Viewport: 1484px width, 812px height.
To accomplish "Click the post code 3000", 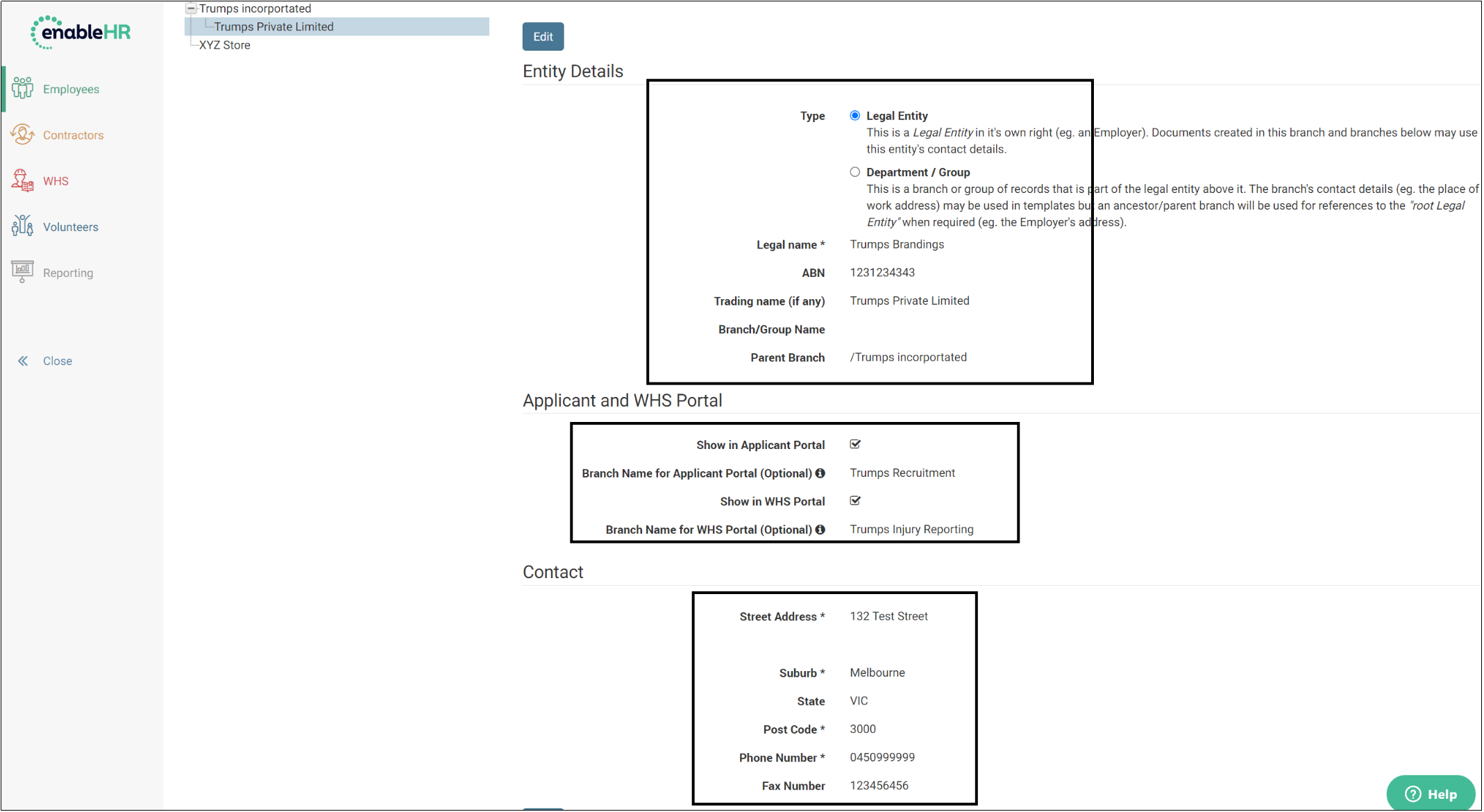I will coord(863,729).
